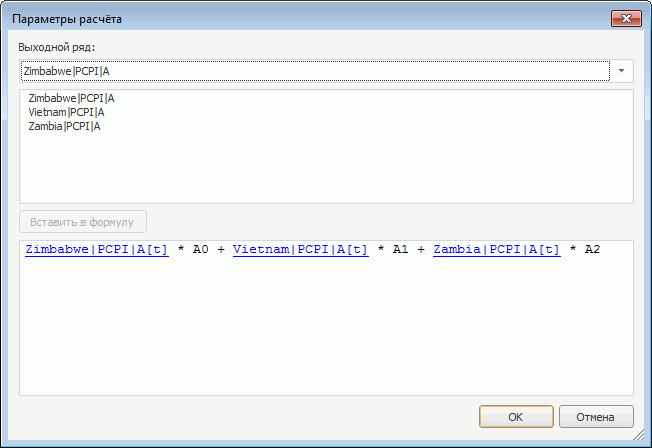The width and height of the screenshot is (652, 448).
Task: Select Zambia|PCPI|A in the series list
Action: point(64,126)
